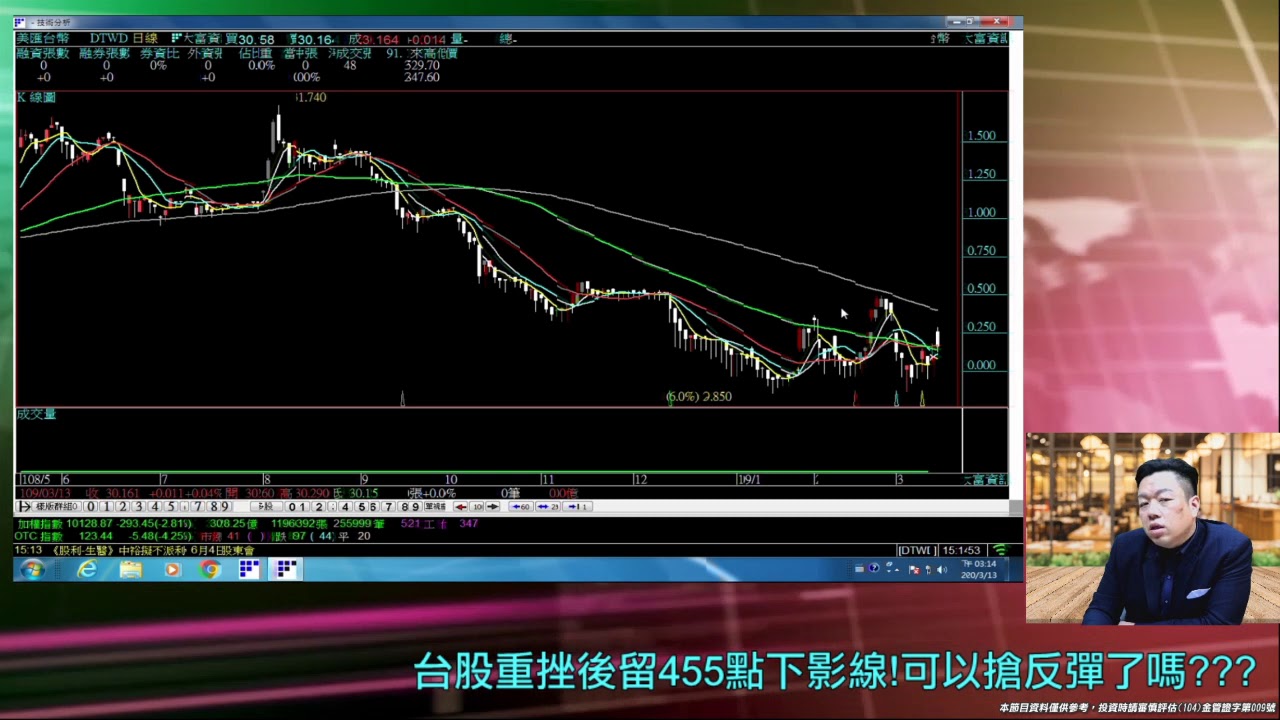Screen dimensions: 1280x720
Task: Open the Windows Start menu
Action: [x=32, y=569]
